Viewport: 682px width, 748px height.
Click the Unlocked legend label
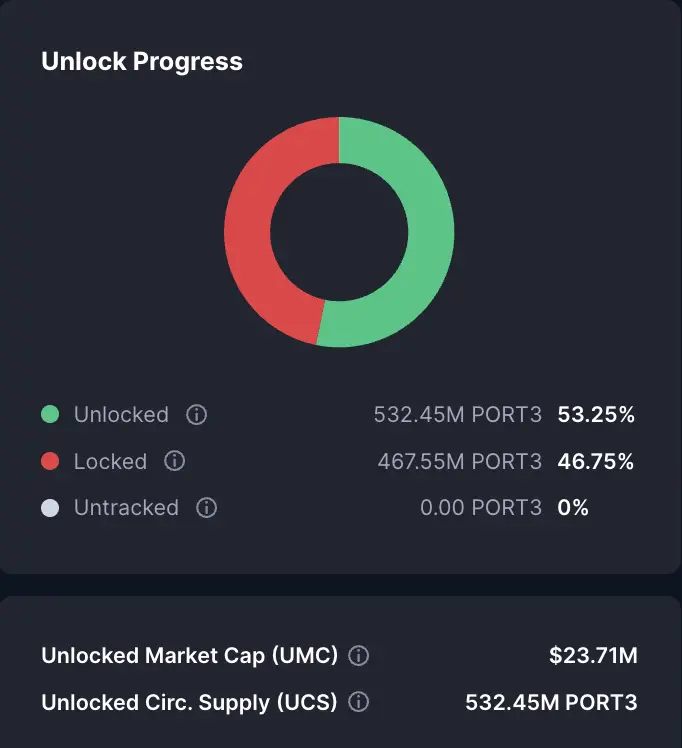[121, 415]
